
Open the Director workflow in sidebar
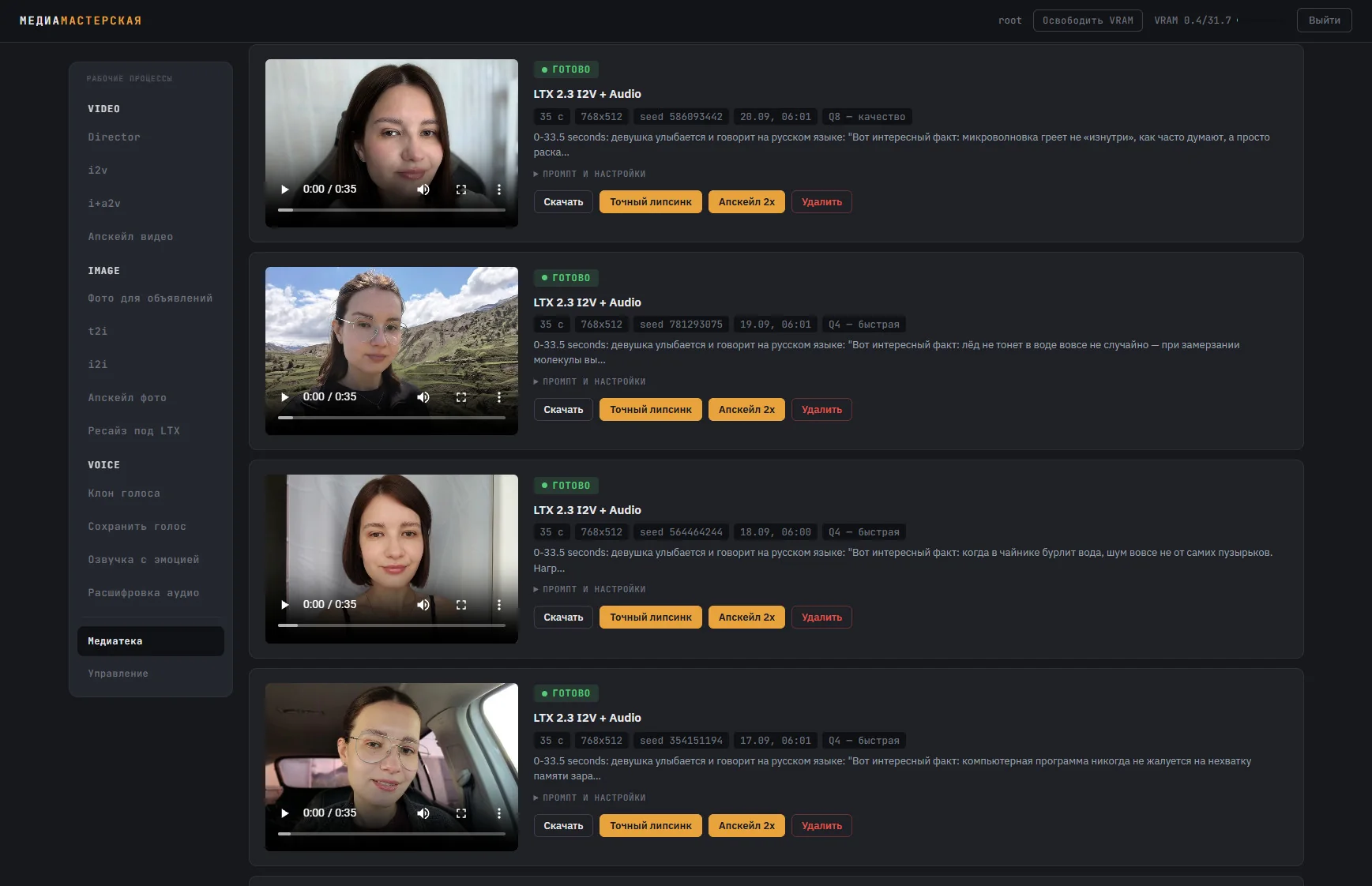point(114,137)
